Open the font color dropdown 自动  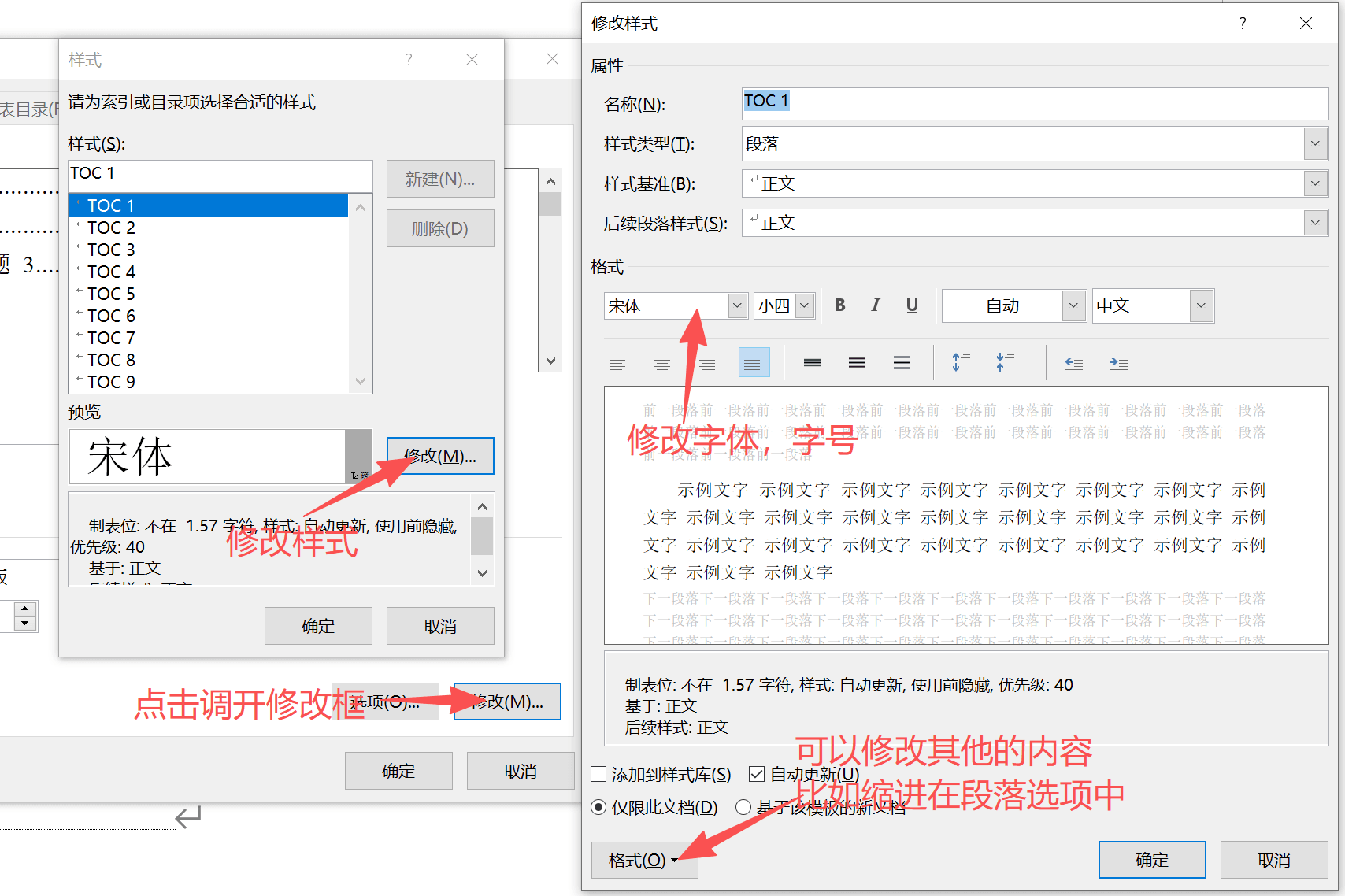(1073, 305)
